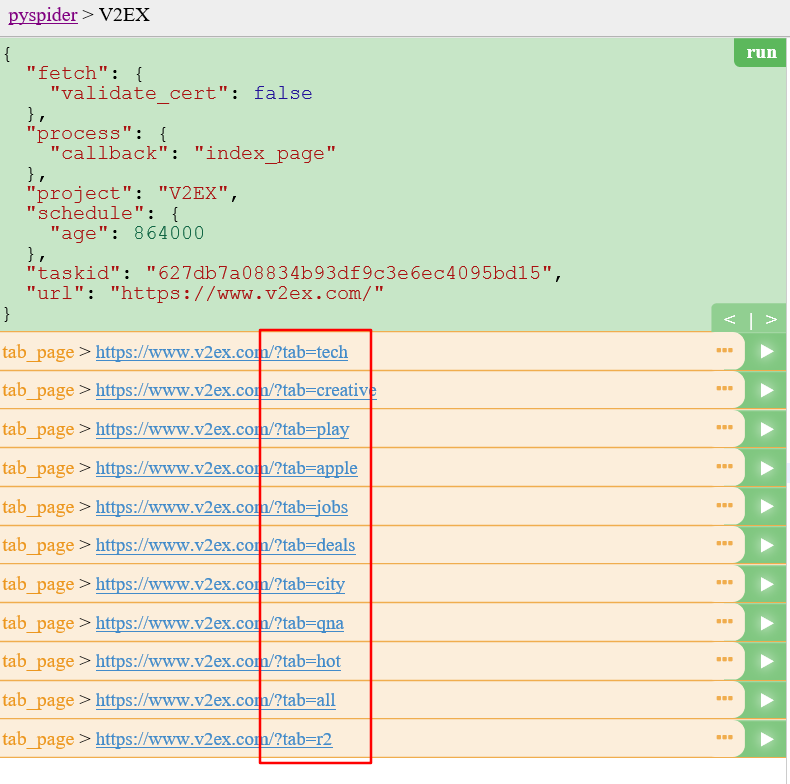Image resolution: width=790 pixels, height=784 pixels.
Task: Run the task for ?tab=tech row
Action: 767,351
